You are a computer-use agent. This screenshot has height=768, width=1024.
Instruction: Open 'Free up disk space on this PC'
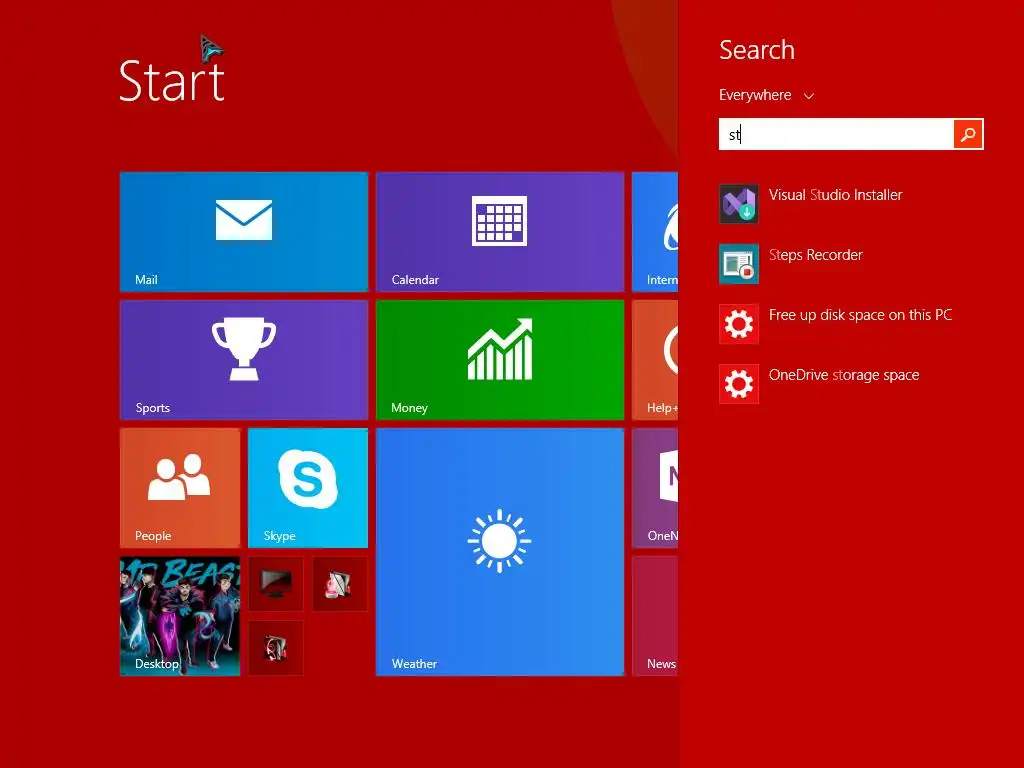click(x=860, y=315)
